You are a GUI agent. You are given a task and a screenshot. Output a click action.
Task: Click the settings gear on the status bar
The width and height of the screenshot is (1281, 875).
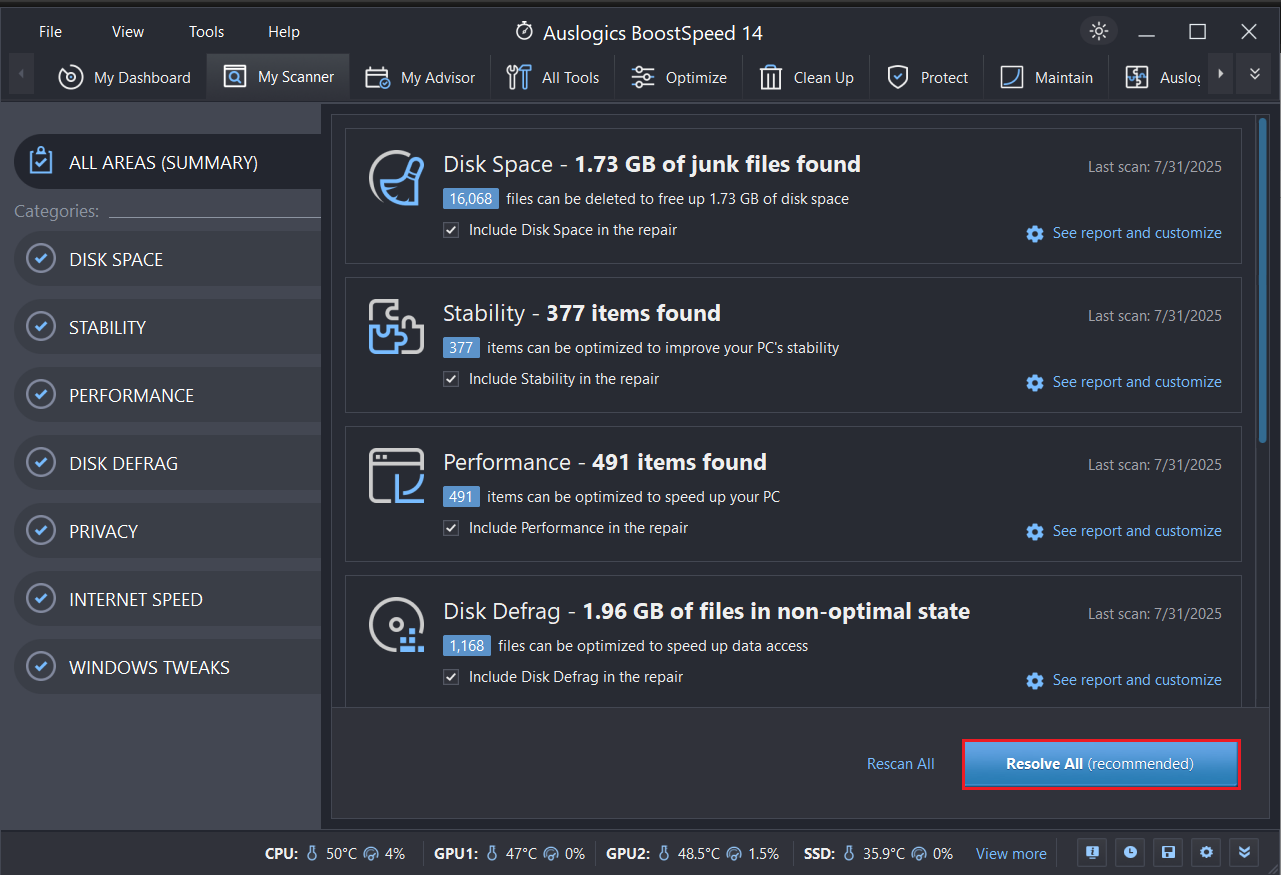1206,852
